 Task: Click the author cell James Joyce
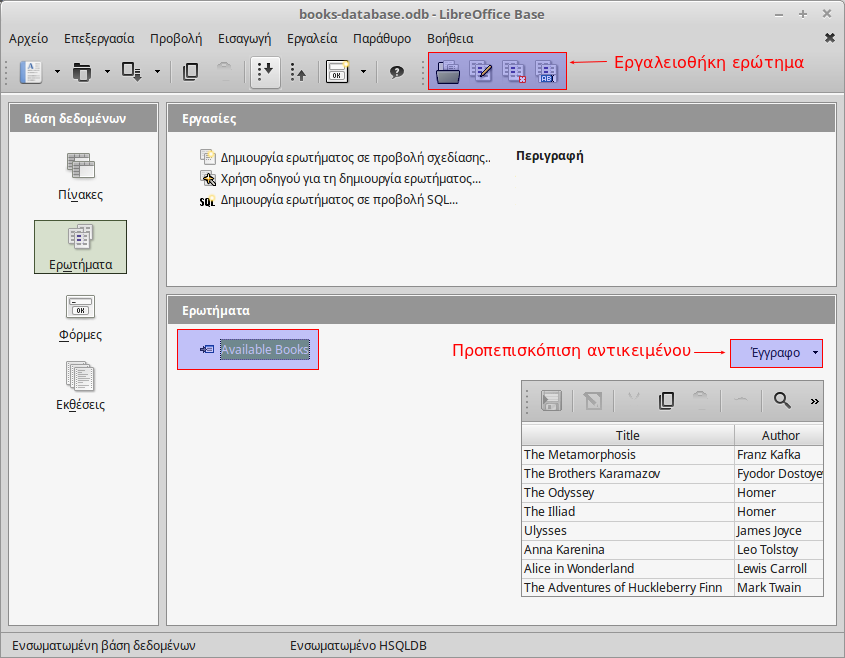click(779, 531)
